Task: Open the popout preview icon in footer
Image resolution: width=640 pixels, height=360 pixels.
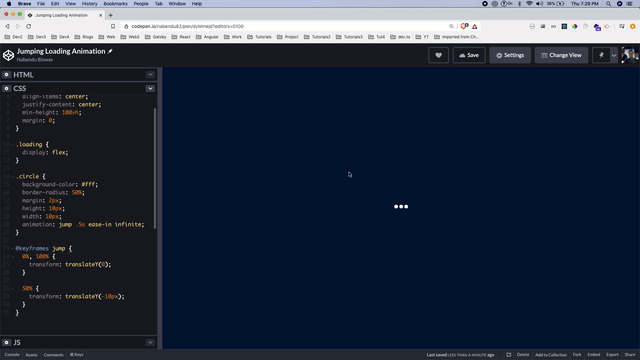Action: [x=509, y=355]
